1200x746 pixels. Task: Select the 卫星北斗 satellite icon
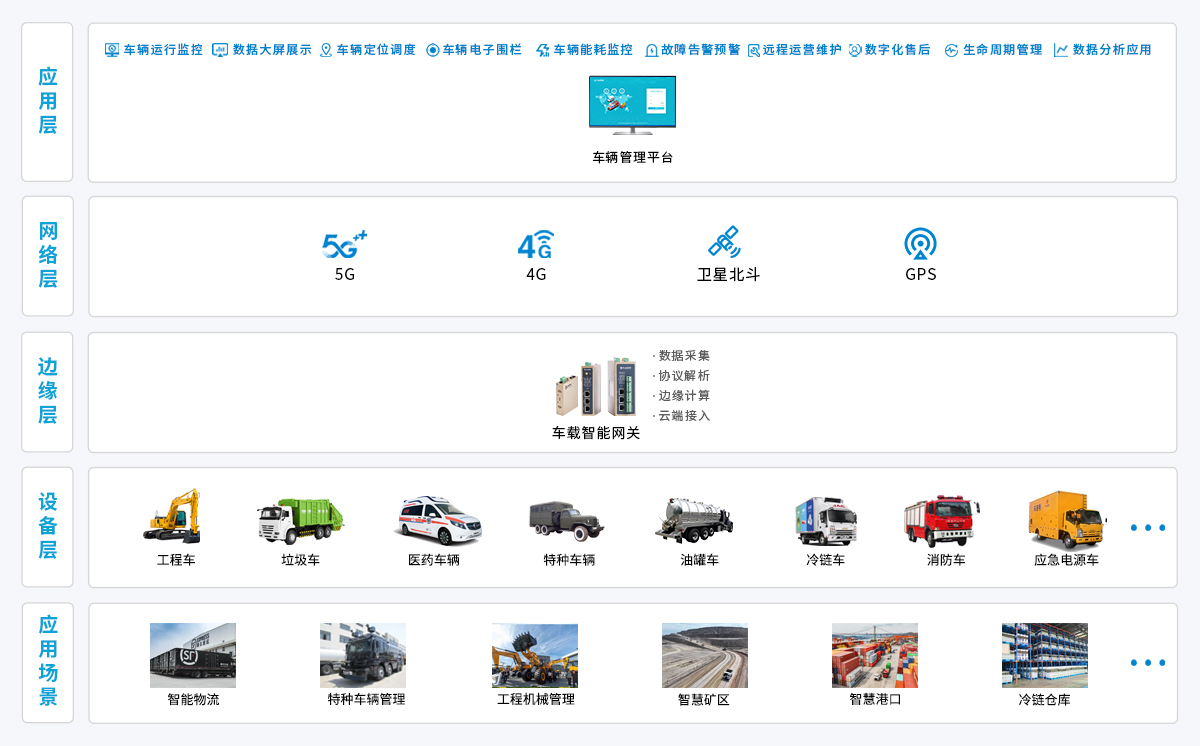pos(724,242)
